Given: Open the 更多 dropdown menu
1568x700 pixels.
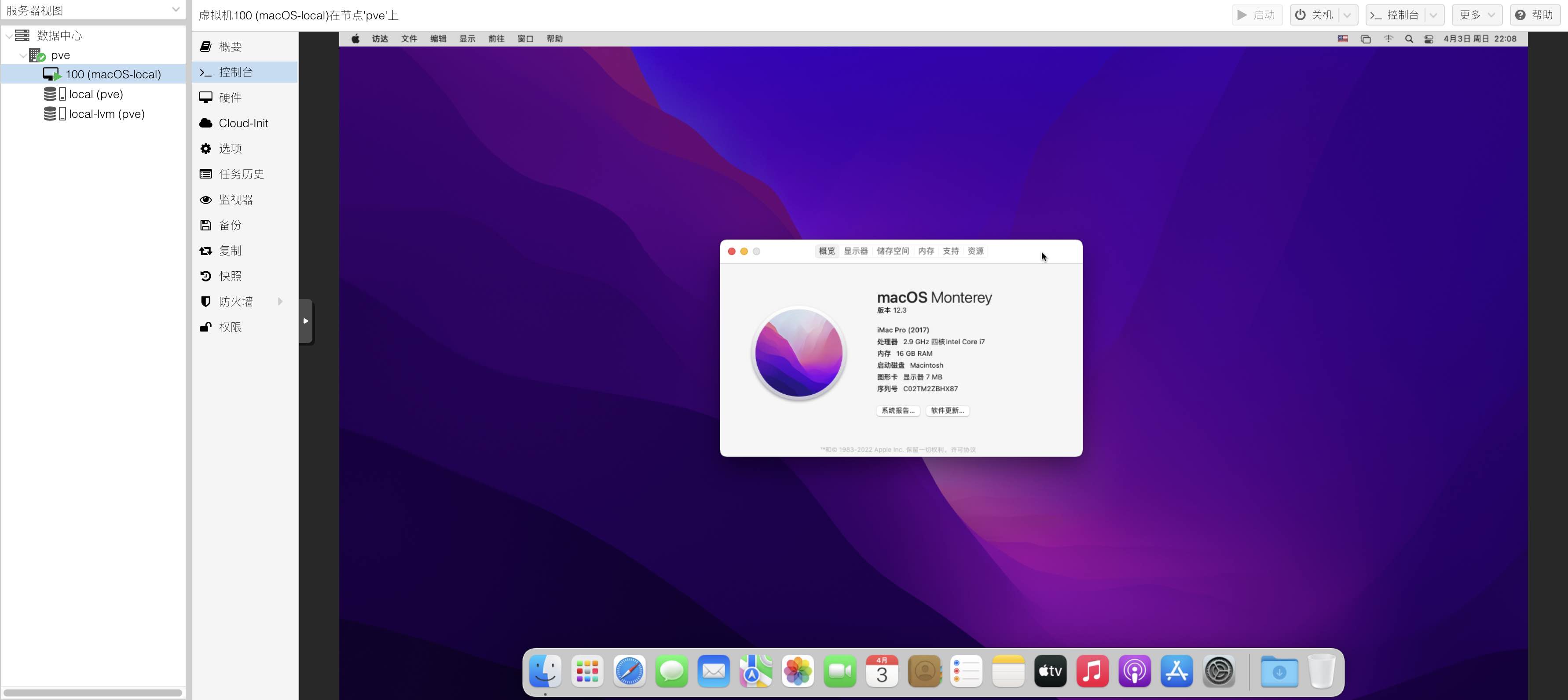Looking at the screenshot, I should 1476,15.
